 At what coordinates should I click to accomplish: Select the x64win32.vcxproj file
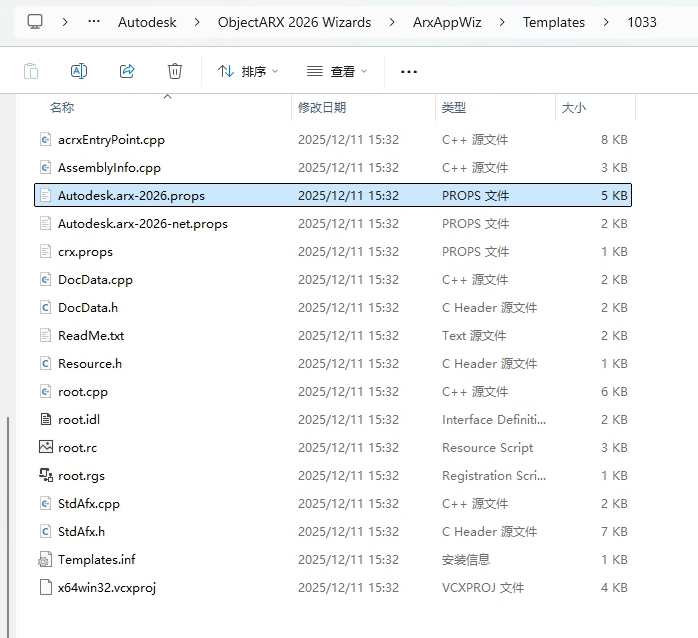(x=107, y=588)
